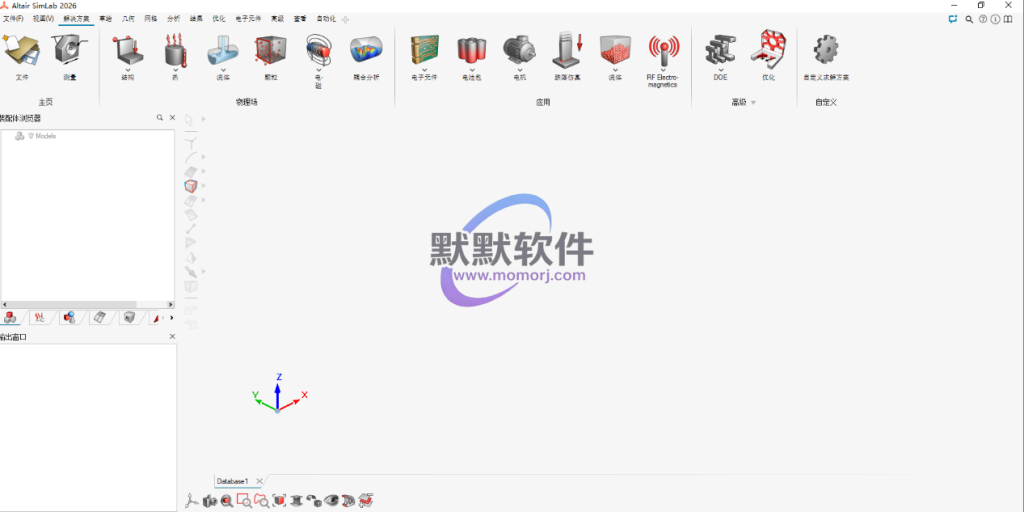Close the 输出窗口 output panel

(172, 337)
